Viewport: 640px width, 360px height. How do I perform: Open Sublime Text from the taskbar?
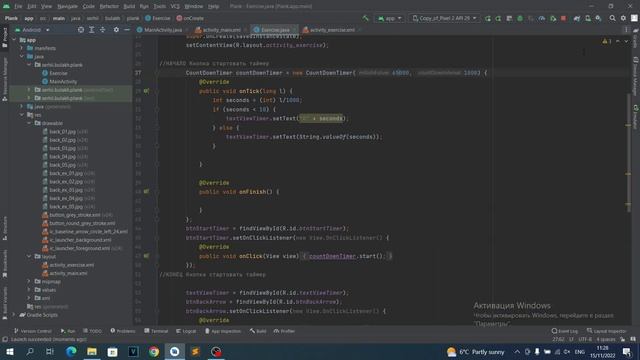(195, 351)
